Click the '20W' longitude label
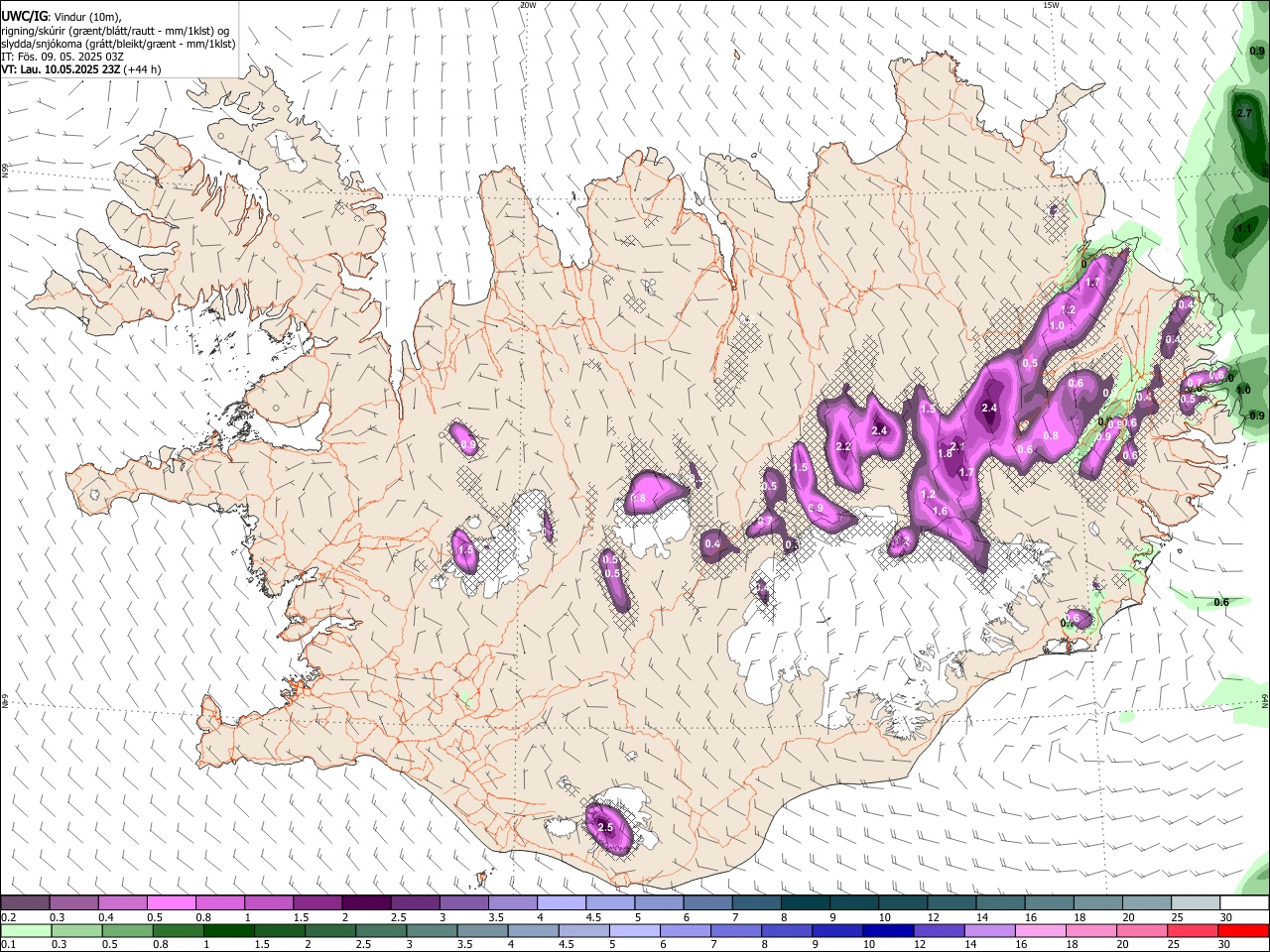Image resolution: width=1270 pixels, height=952 pixels. pos(528,5)
